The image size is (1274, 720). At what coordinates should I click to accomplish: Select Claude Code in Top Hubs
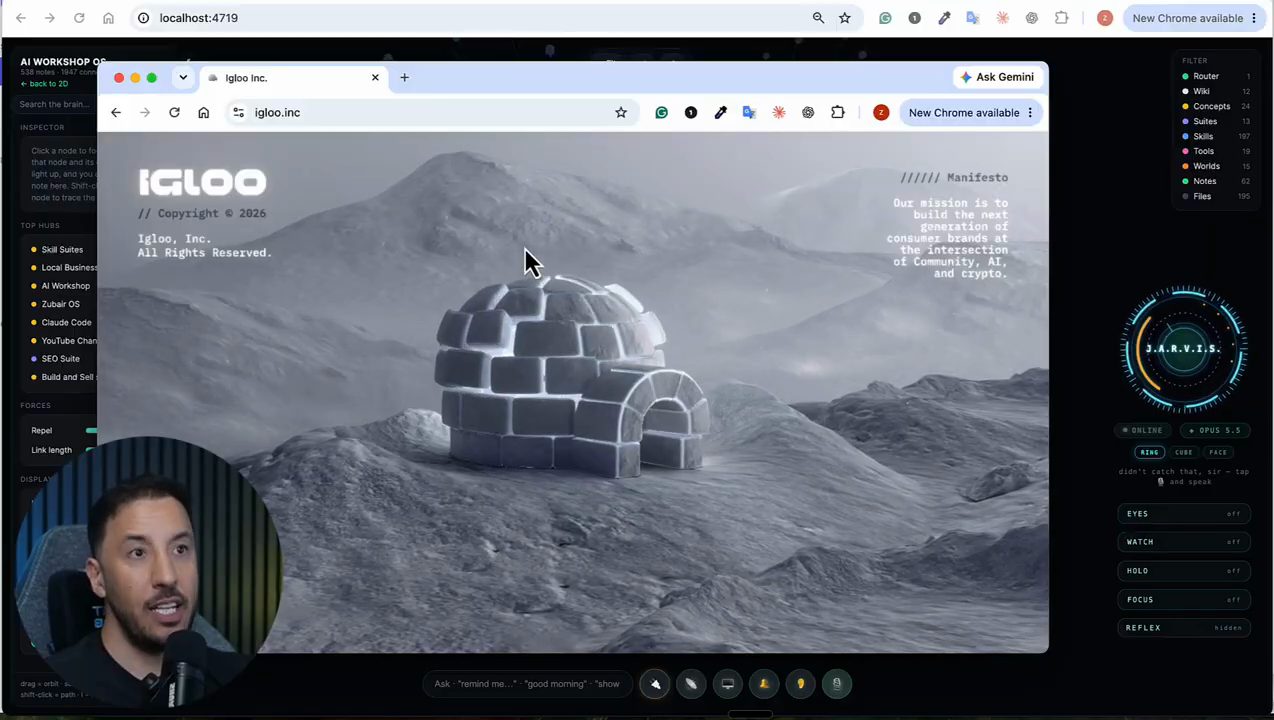[x=66, y=323]
